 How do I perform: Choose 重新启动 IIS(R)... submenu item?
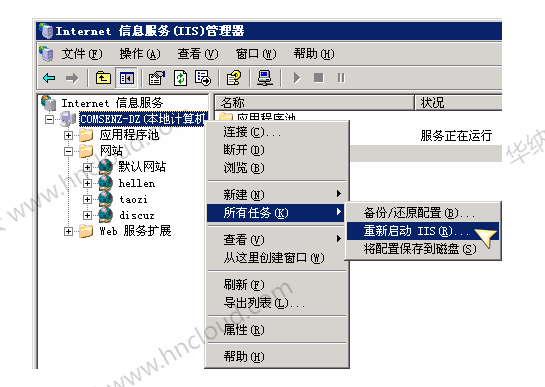click(x=423, y=231)
